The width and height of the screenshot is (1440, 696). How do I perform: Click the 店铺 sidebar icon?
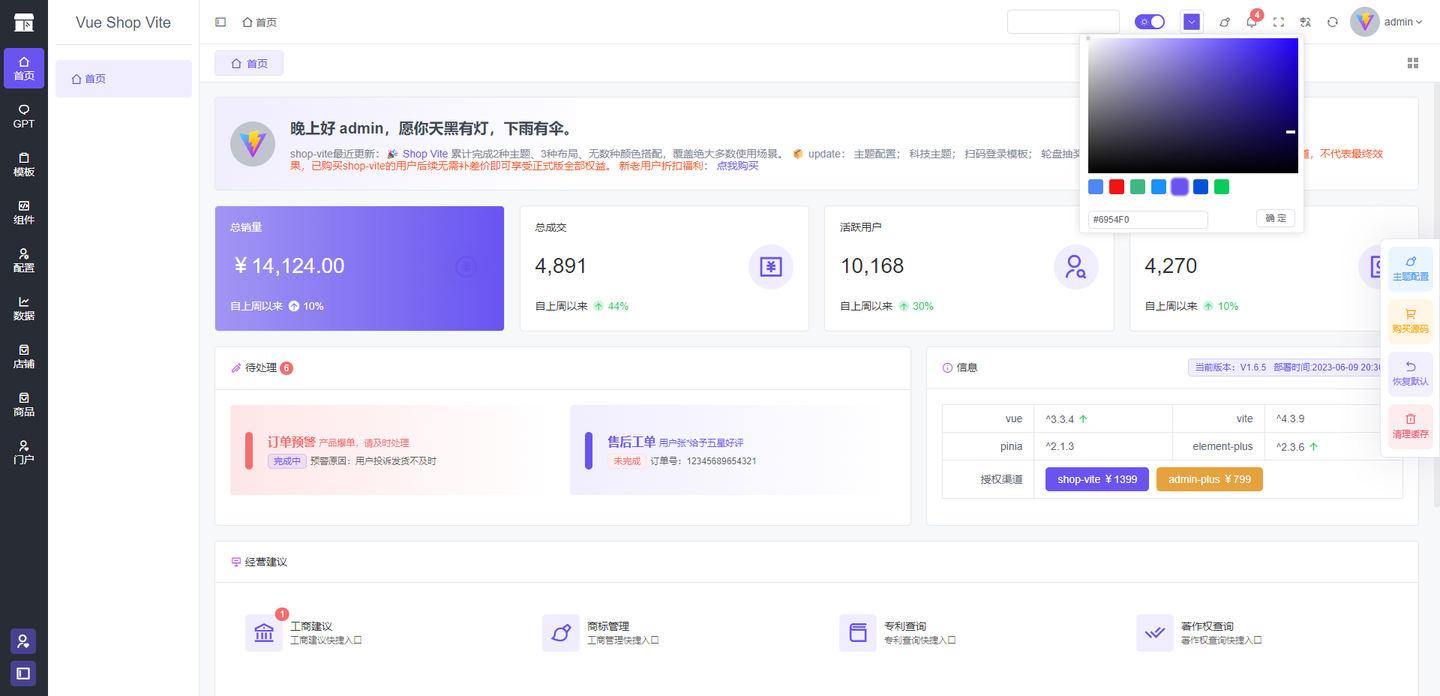(x=23, y=356)
